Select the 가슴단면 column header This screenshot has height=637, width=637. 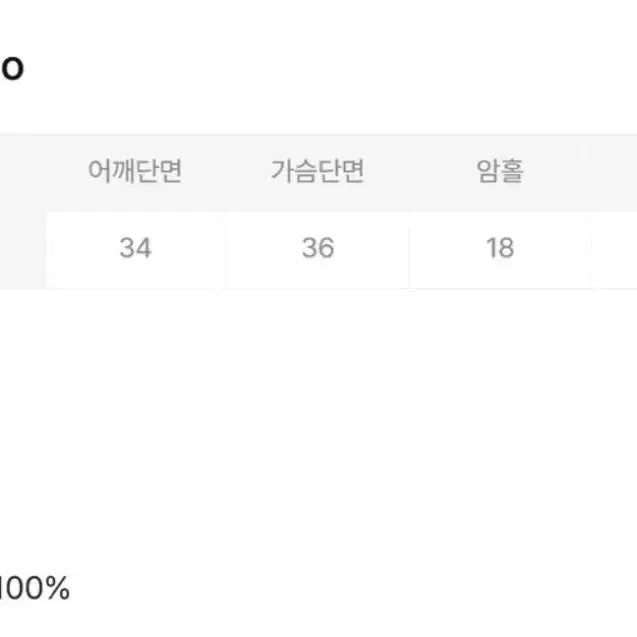tap(317, 172)
